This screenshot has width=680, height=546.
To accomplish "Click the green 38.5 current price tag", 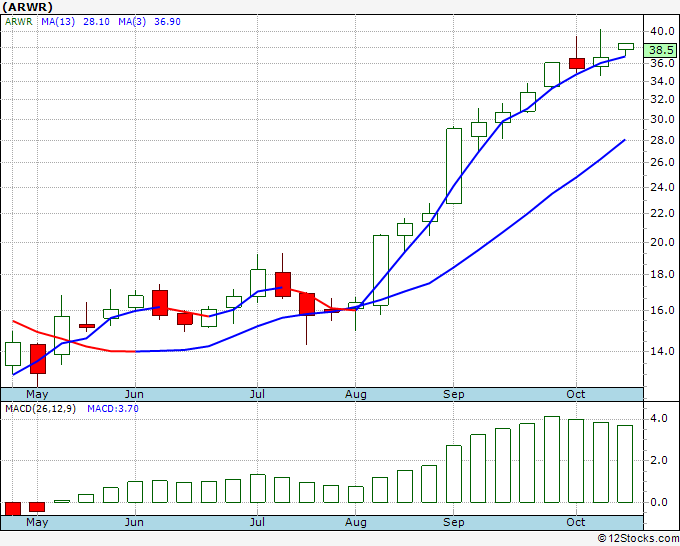I will [661, 50].
